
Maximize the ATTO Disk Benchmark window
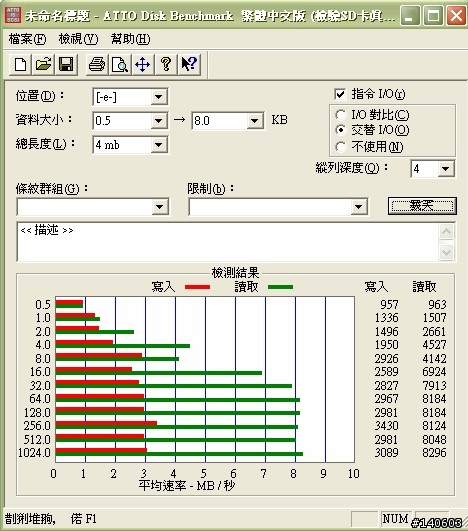click(x=433, y=16)
